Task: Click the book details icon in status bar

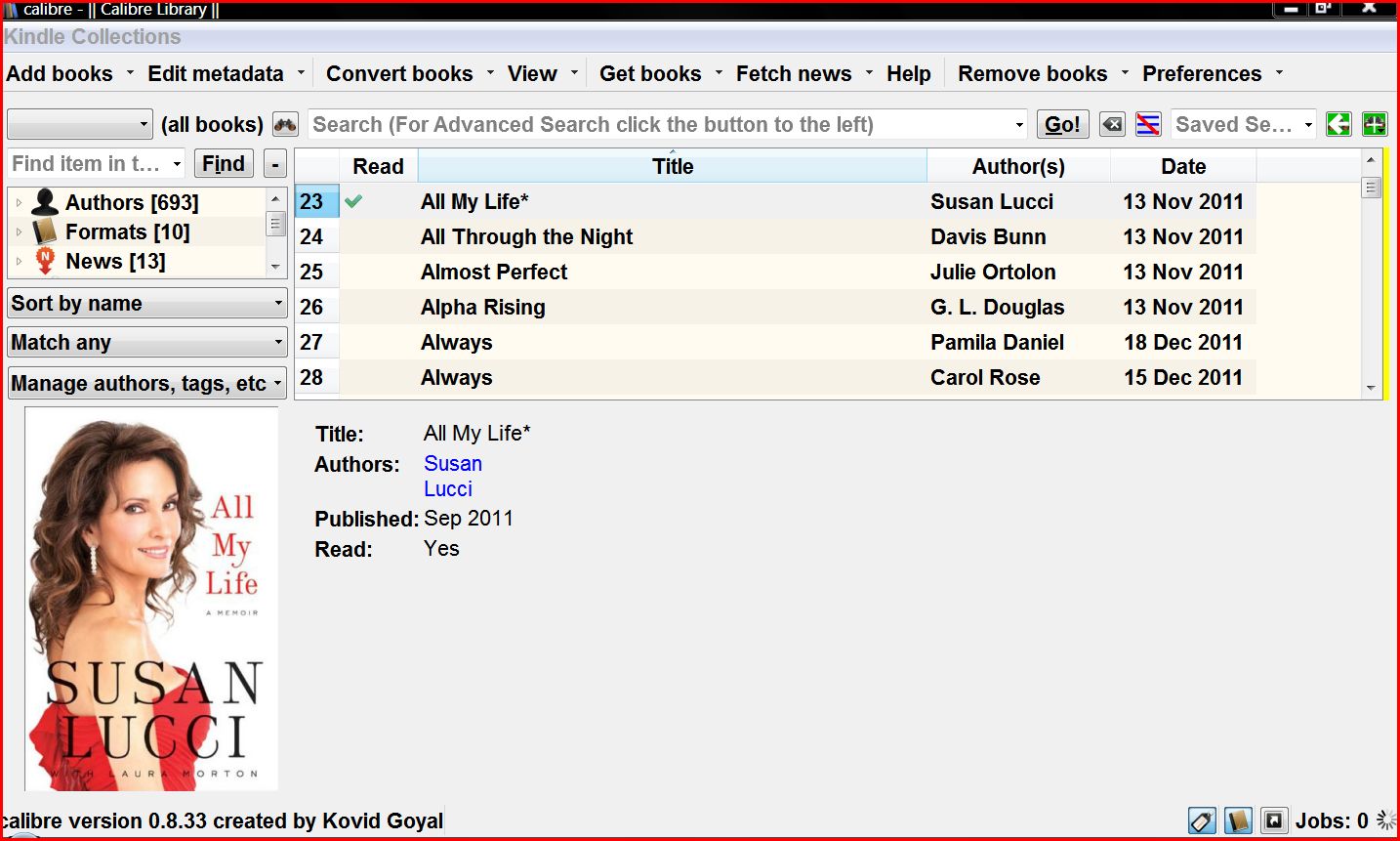Action: point(1273,820)
